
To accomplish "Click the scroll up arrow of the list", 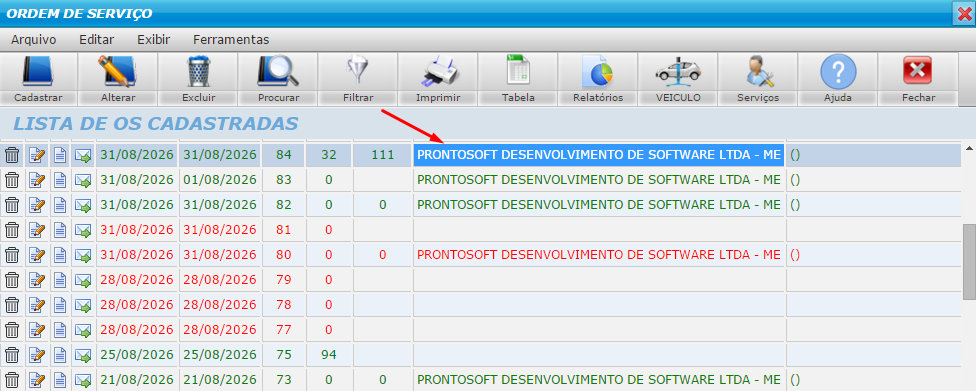I will [969, 148].
